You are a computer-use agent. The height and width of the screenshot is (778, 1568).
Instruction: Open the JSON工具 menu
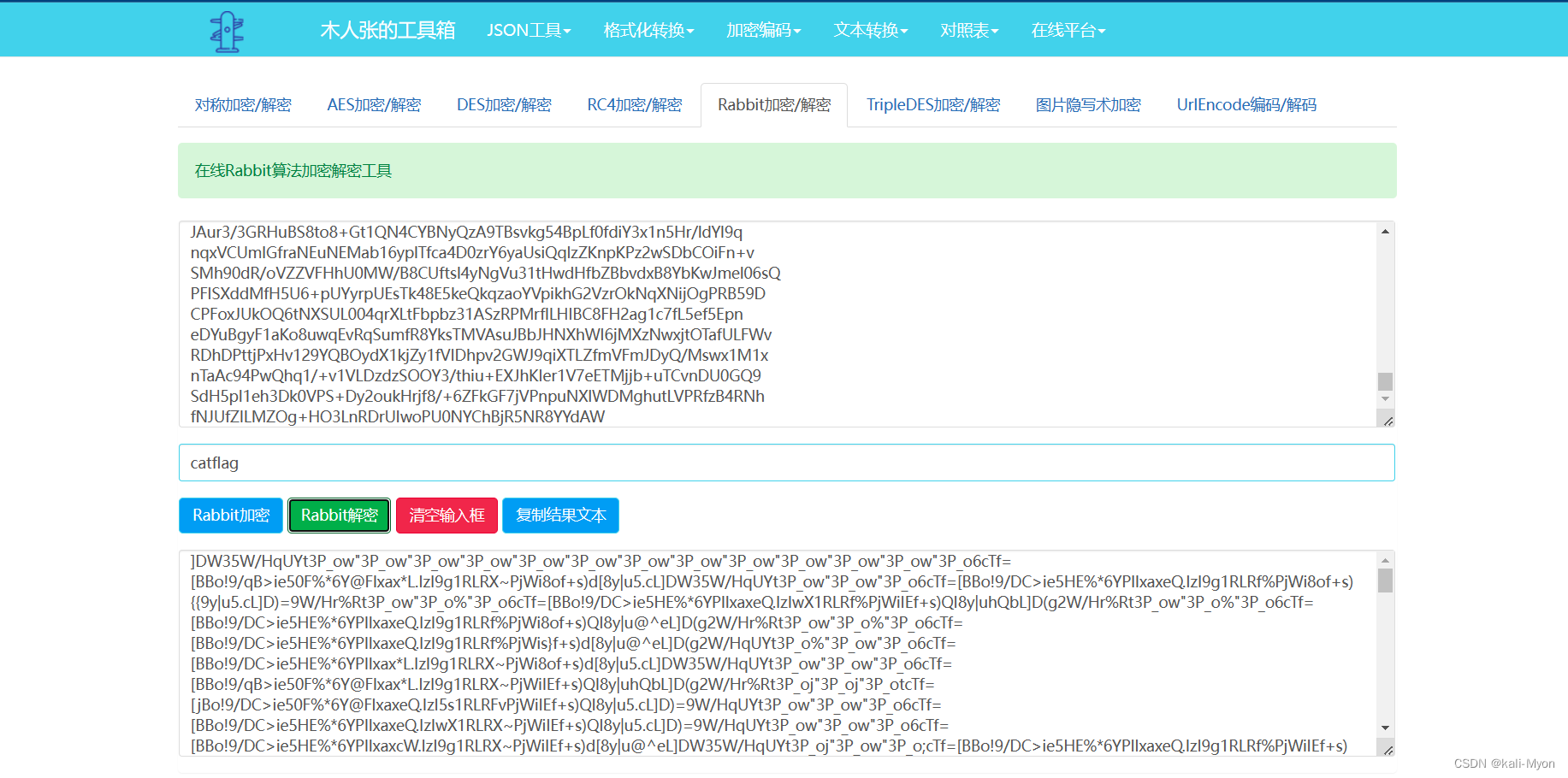coord(528,29)
